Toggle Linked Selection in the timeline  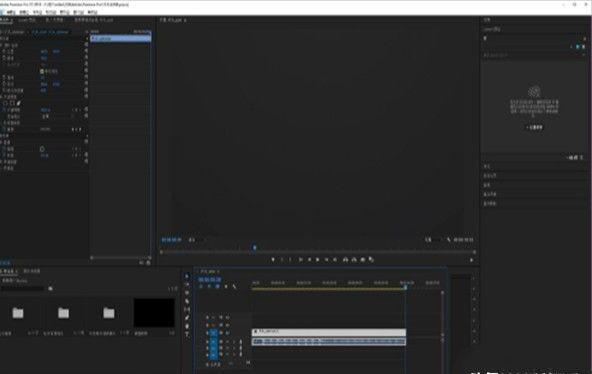[x=217, y=286]
